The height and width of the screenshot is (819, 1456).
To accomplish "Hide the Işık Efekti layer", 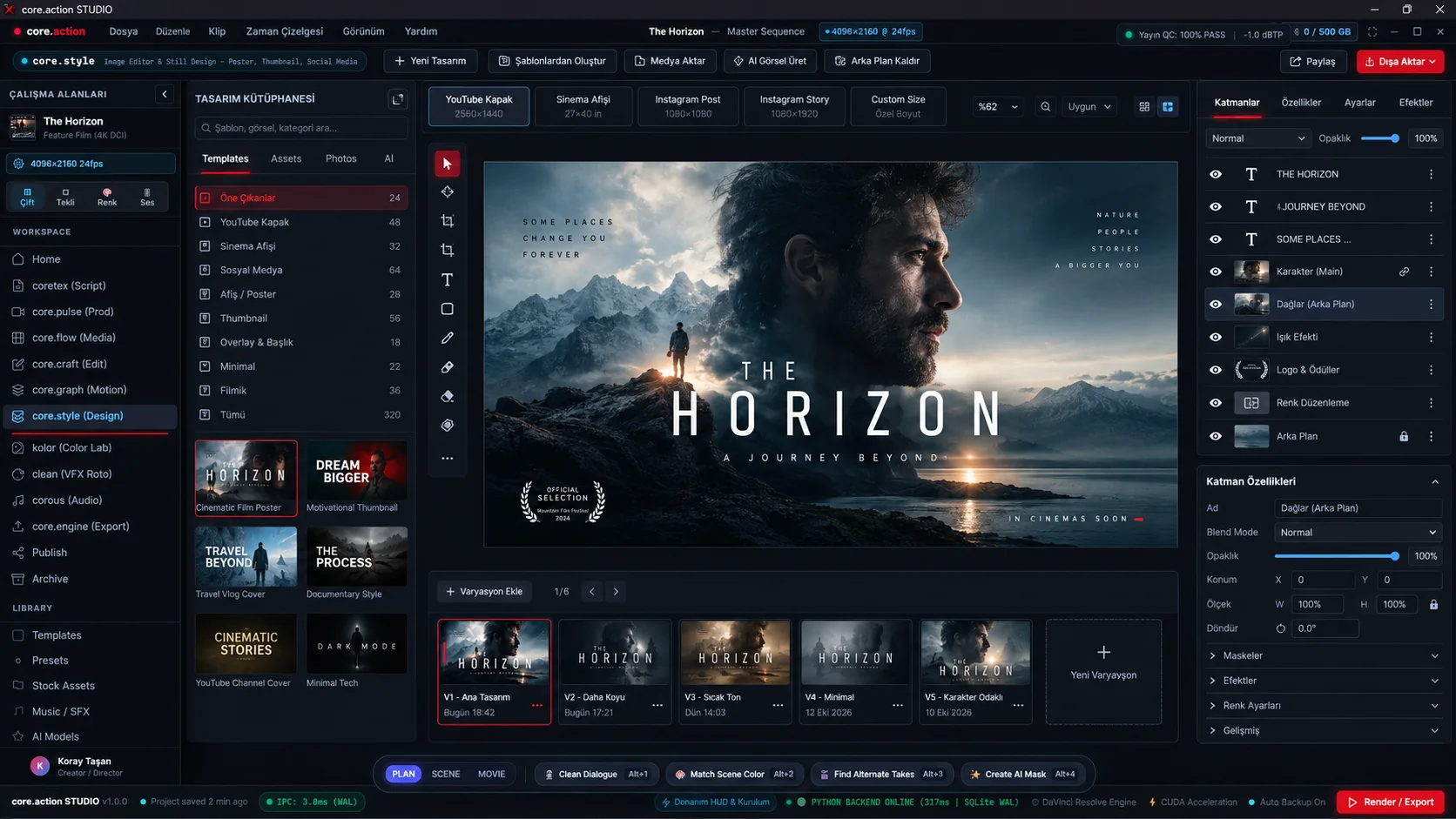I will click(x=1216, y=337).
